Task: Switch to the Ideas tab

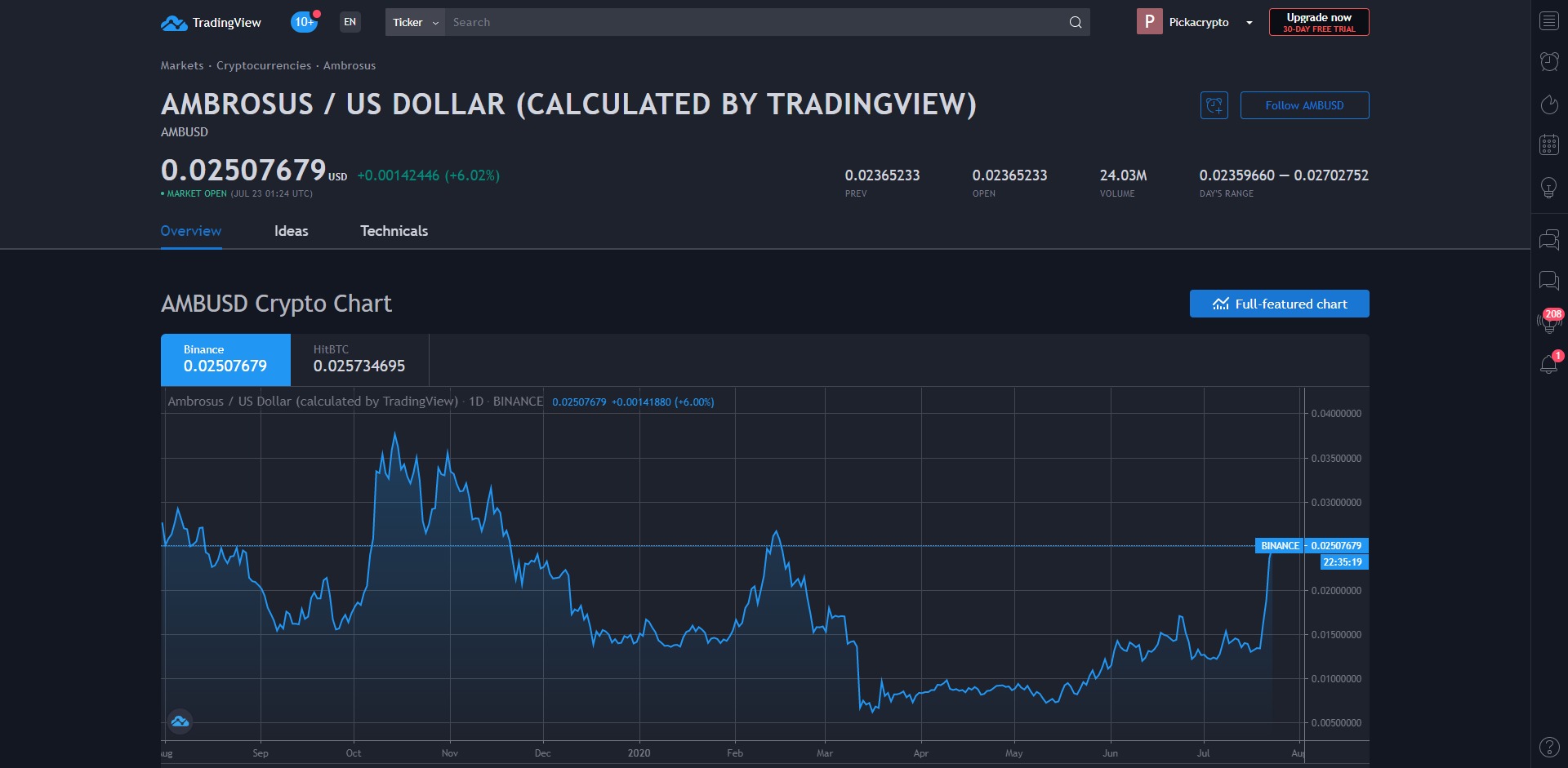Action: click(292, 231)
